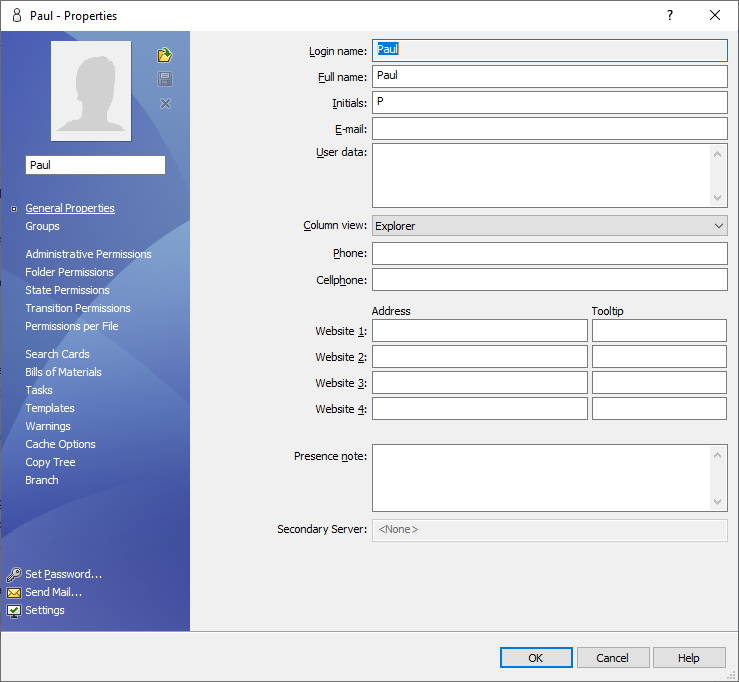The width and height of the screenshot is (739, 682).
Task: Click the Website 3 tooltip field
Action: click(x=659, y=383)
